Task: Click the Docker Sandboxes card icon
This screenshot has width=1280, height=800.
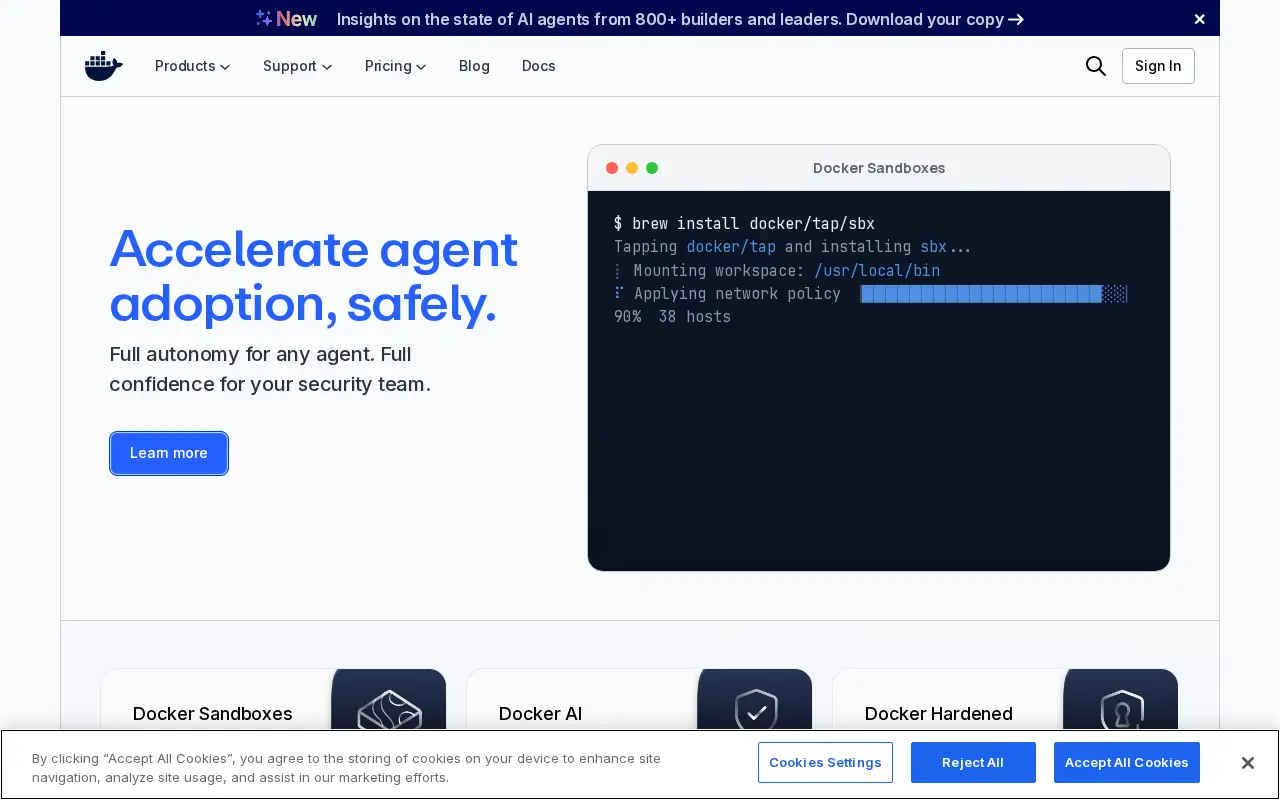Action: (389, 711)
